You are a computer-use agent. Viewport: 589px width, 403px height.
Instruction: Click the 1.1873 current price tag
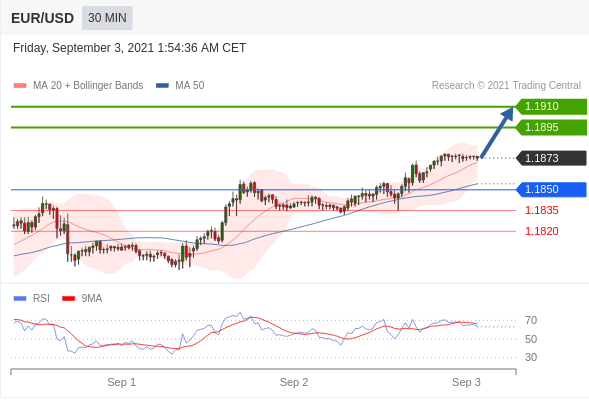551,158
